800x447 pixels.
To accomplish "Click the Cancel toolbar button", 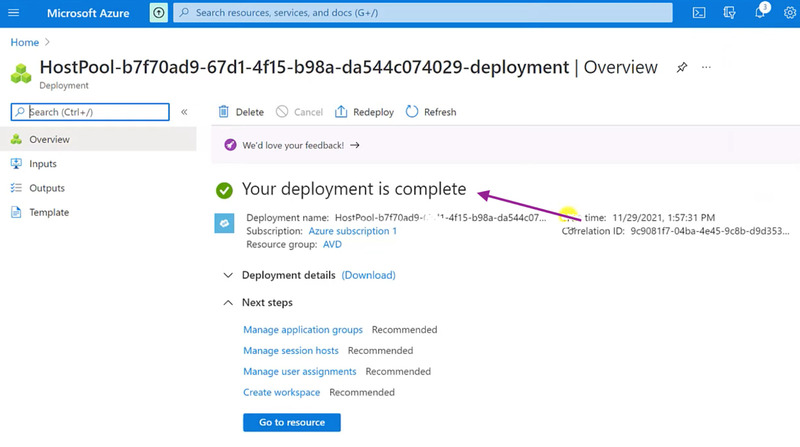I will tap(299, 112).
